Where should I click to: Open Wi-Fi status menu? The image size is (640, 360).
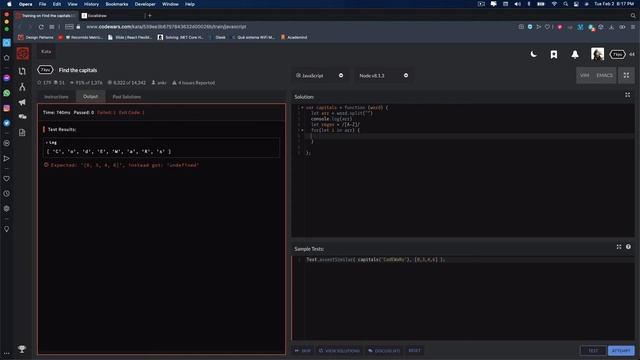point(554,4)
